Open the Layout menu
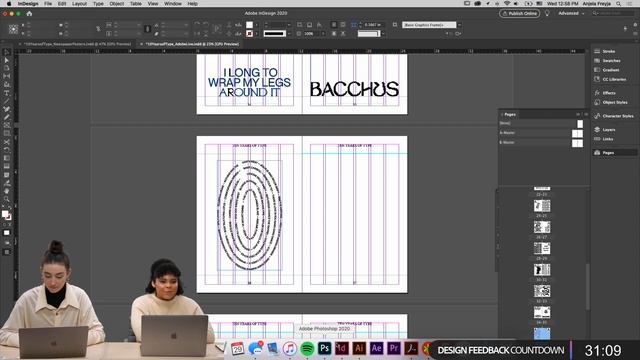 pos(79,4)
